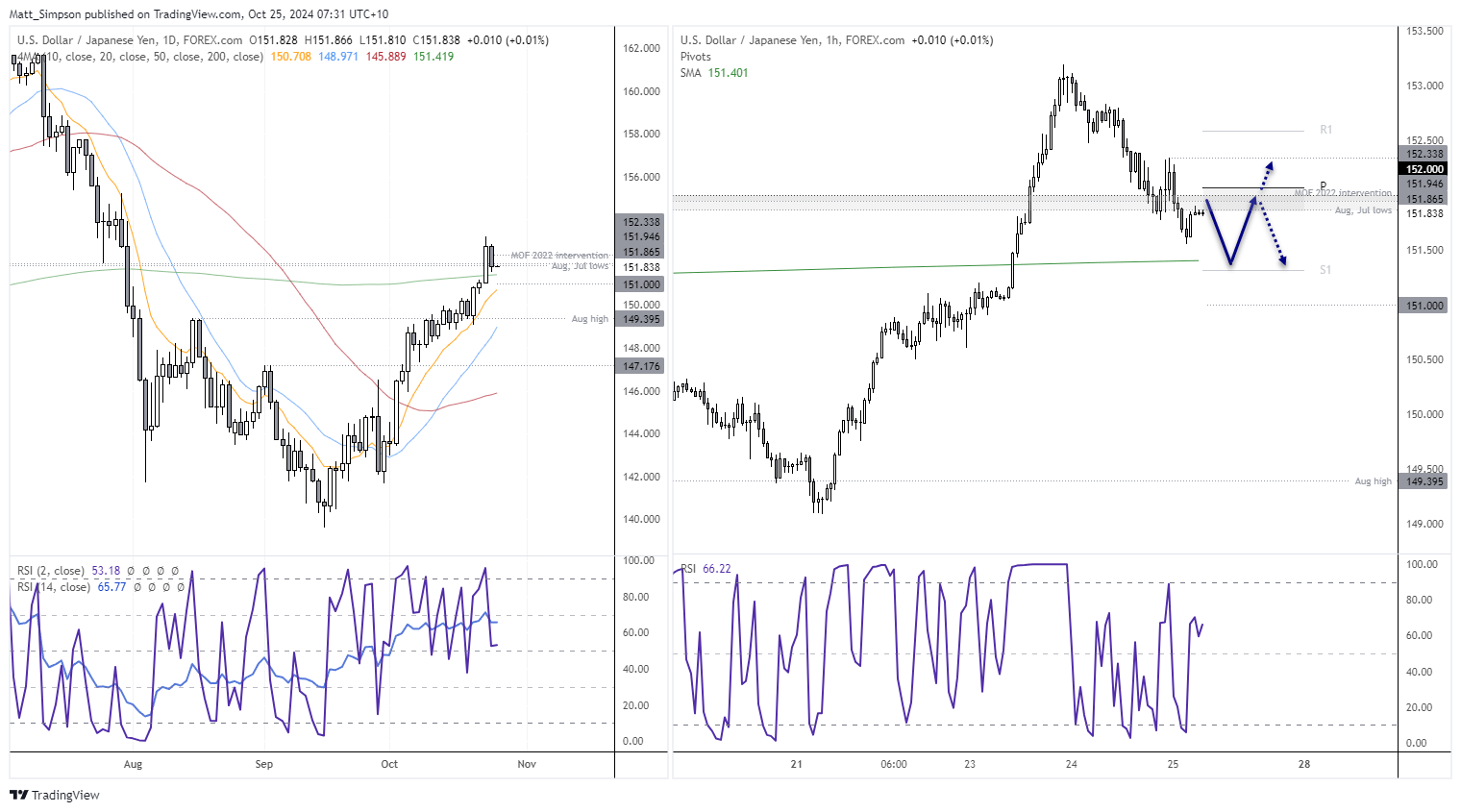Click the 152.338 price label on the daily axis
Image resolution: width=1461 pixels, height=812 pixels.
pos(641,222)
